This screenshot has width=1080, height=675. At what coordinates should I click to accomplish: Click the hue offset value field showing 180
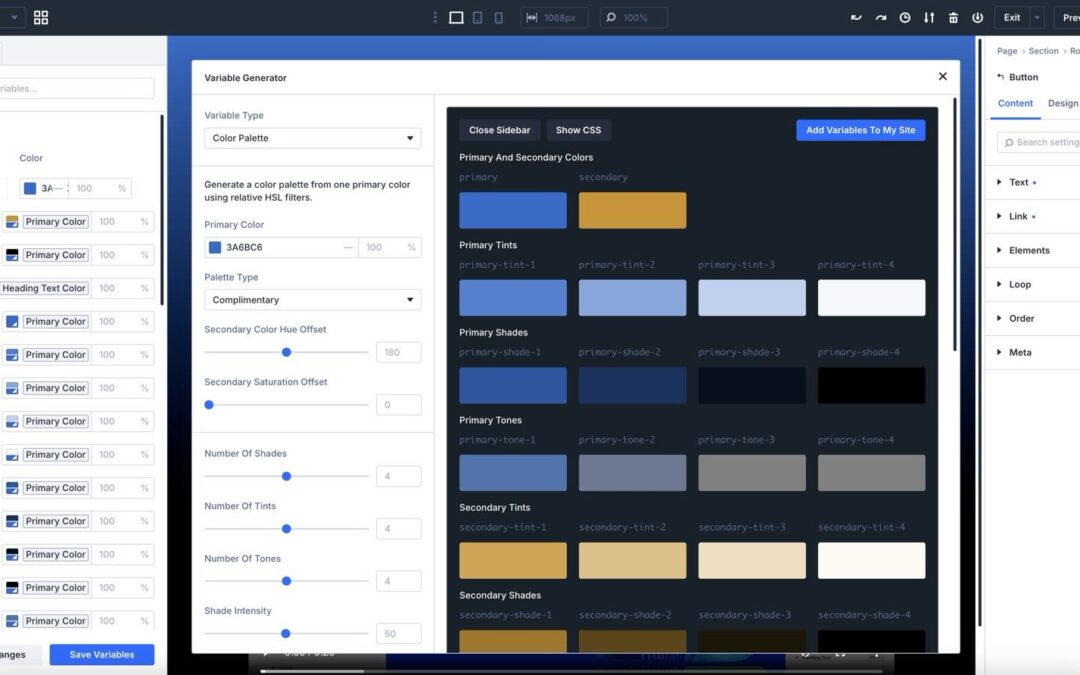[399, 352]
